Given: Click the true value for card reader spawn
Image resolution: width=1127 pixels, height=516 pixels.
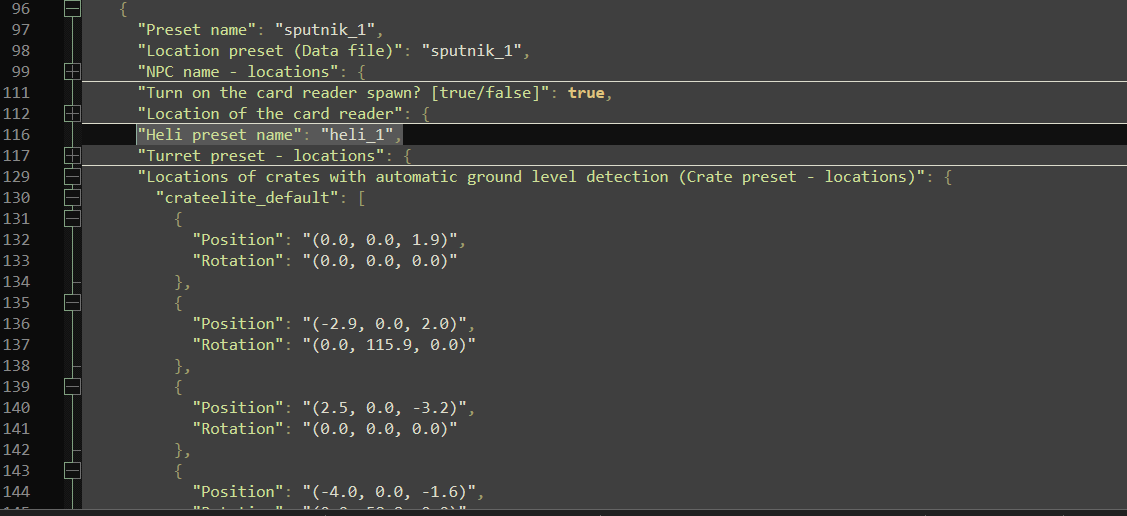Looking at the screenshot, I should (586, 93).
